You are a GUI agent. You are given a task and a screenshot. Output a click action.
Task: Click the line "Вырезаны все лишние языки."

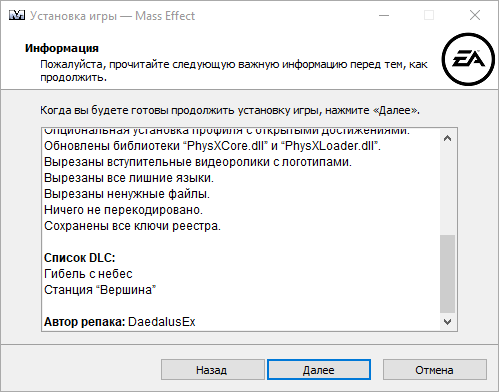[129, 178]
